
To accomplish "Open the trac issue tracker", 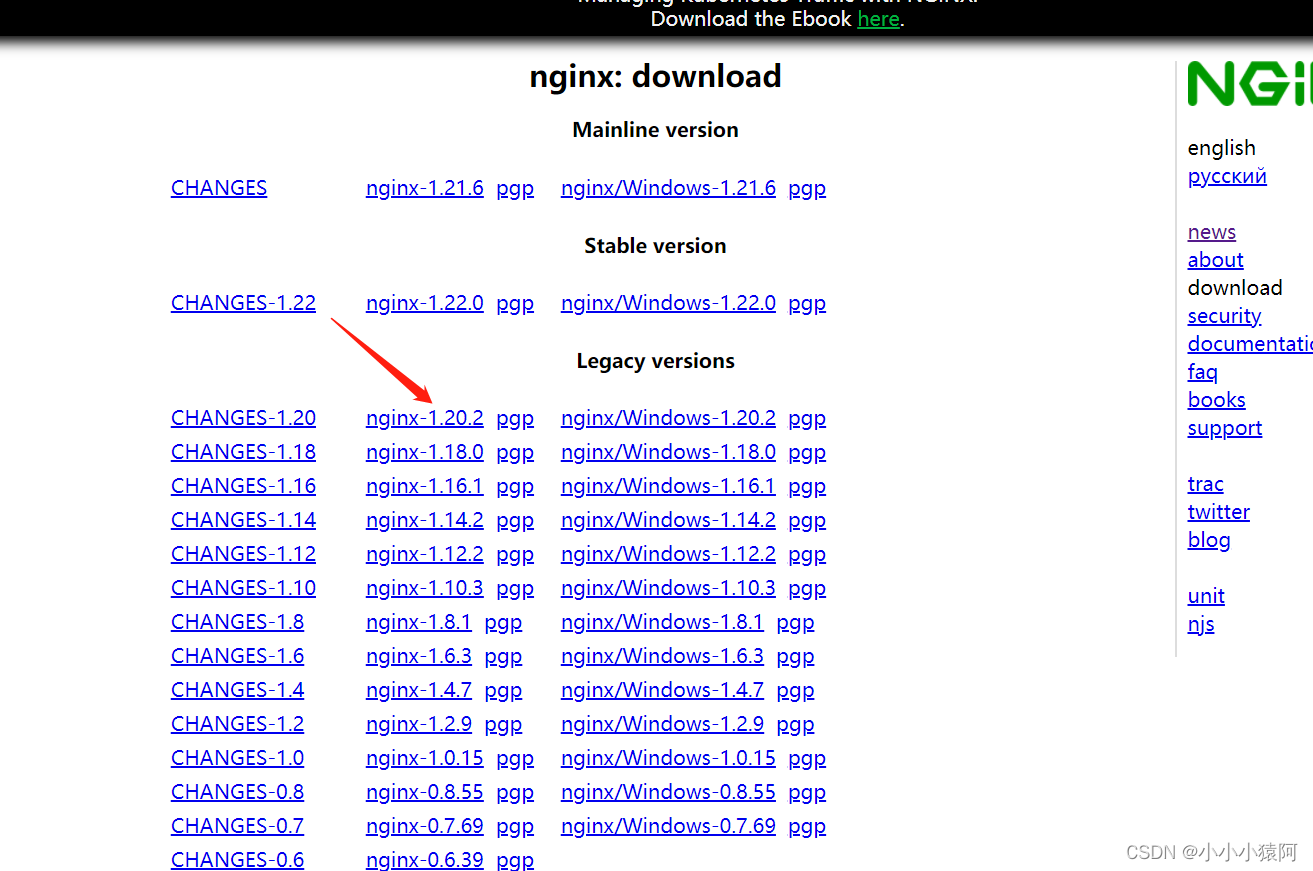I will [x=1205, y=483].
